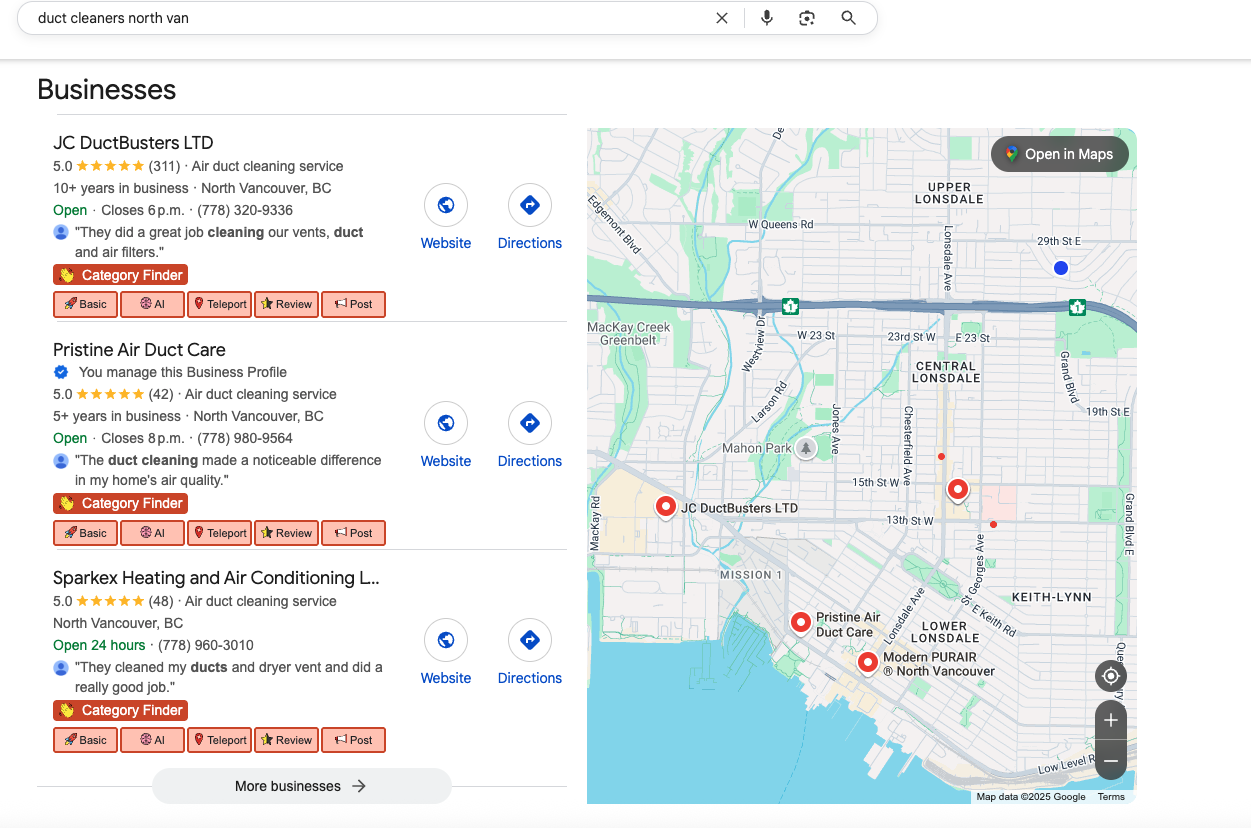Image resolution: width=1251 pixels, height=828 pixels.
Task: Click JC DuctBusters phone number (778) 320-9336
Action: [x=245, y=210]
